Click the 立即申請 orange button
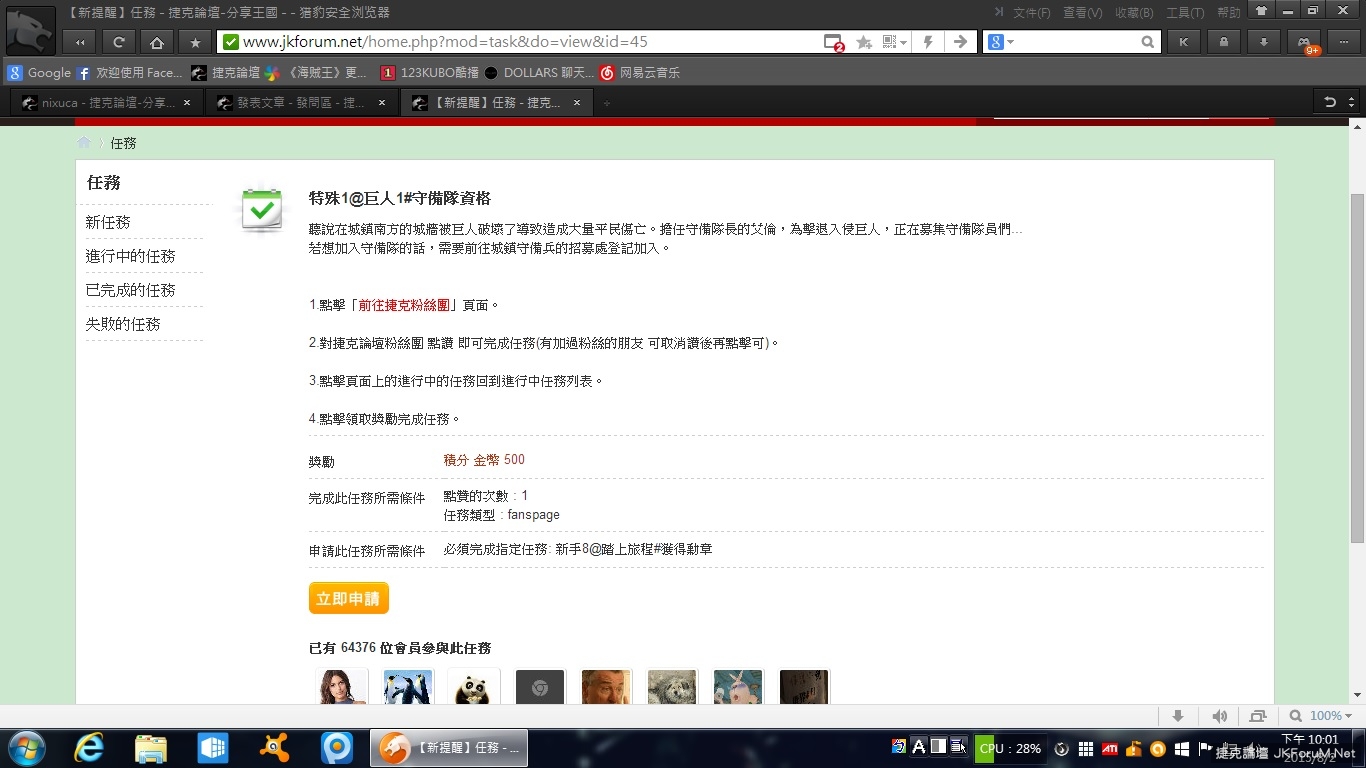Screen dimensions: 1366x768 pyautogui.click(x=348, y=598)
